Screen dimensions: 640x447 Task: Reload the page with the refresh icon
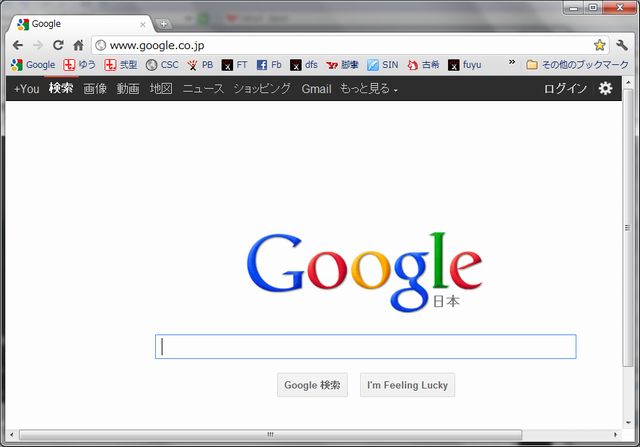click(x=58, y=45)
